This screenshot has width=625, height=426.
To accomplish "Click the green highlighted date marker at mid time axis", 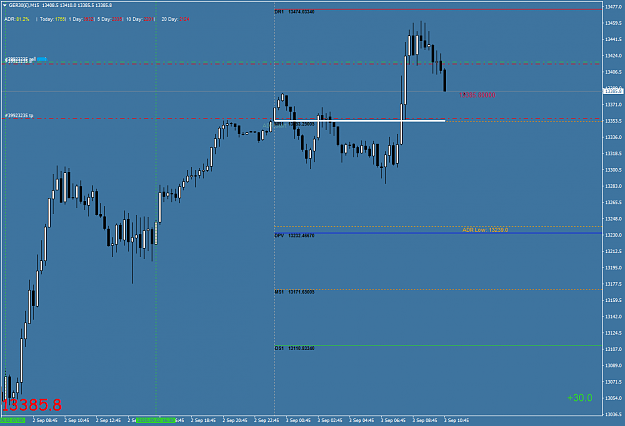I will pos(155,420).
